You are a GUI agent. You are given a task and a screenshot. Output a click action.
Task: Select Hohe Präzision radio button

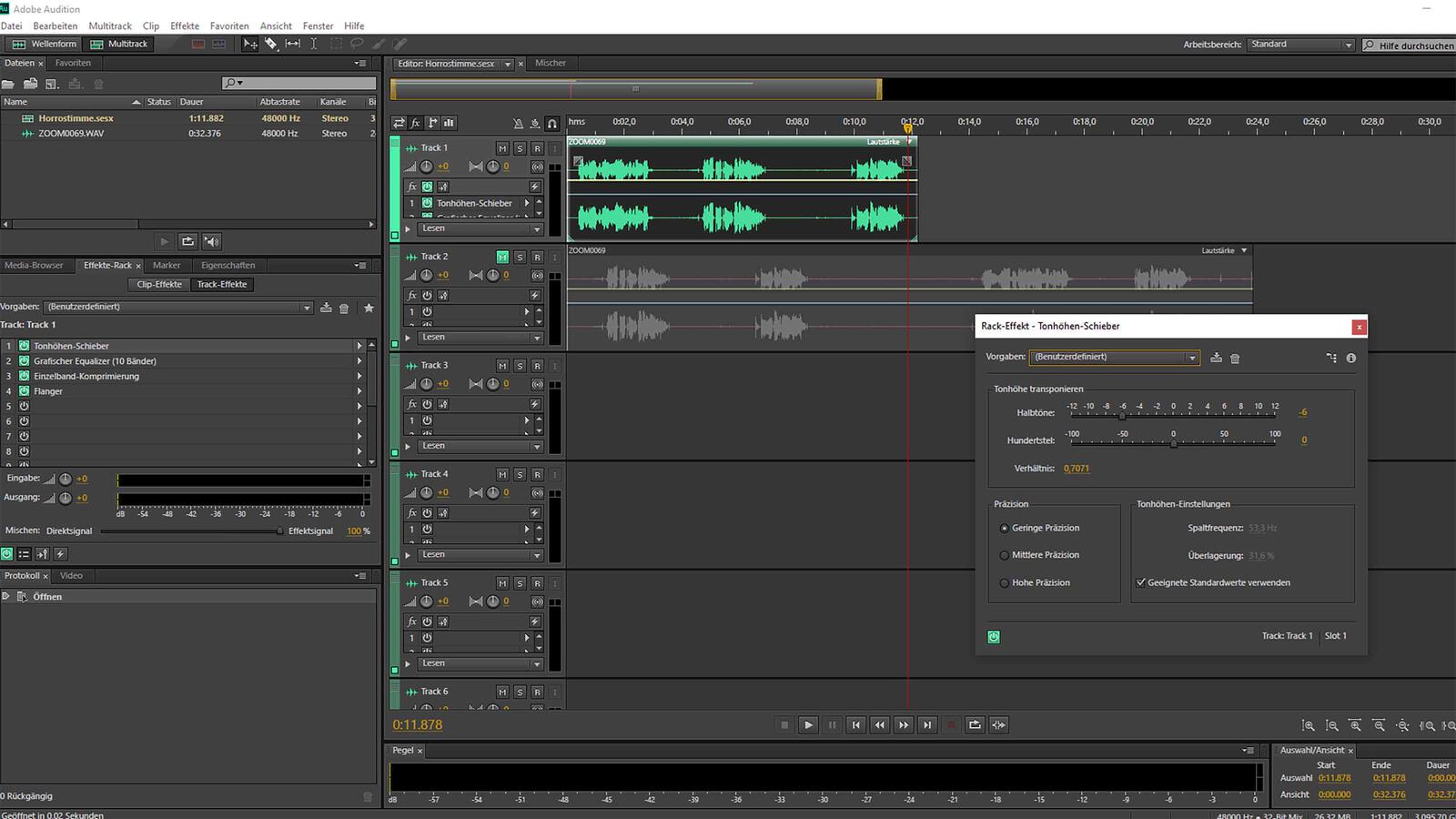point(1005,583)
